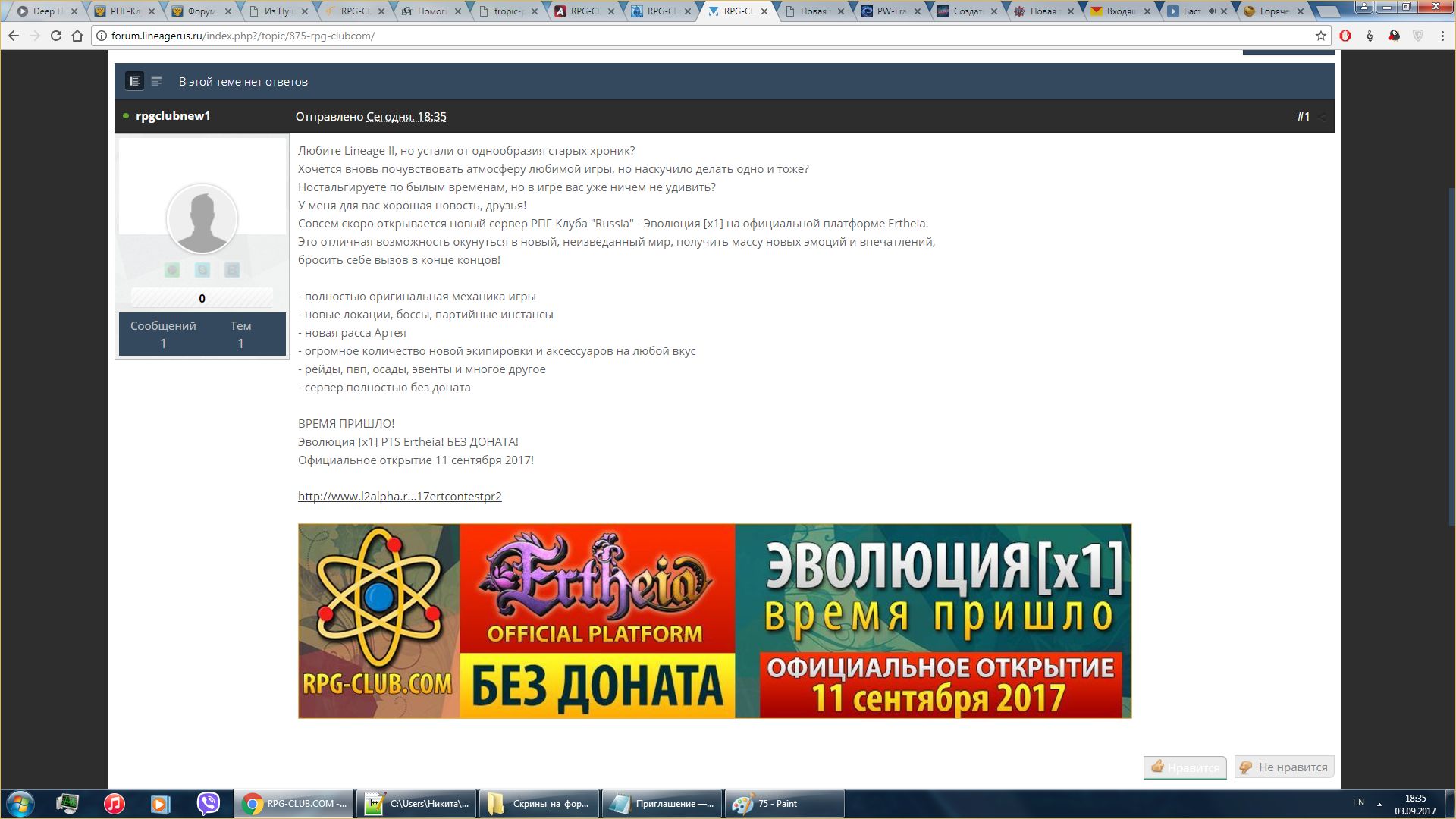Click the VK contact icon under avatar
The image size is (1456, 819).
point(232,270)
